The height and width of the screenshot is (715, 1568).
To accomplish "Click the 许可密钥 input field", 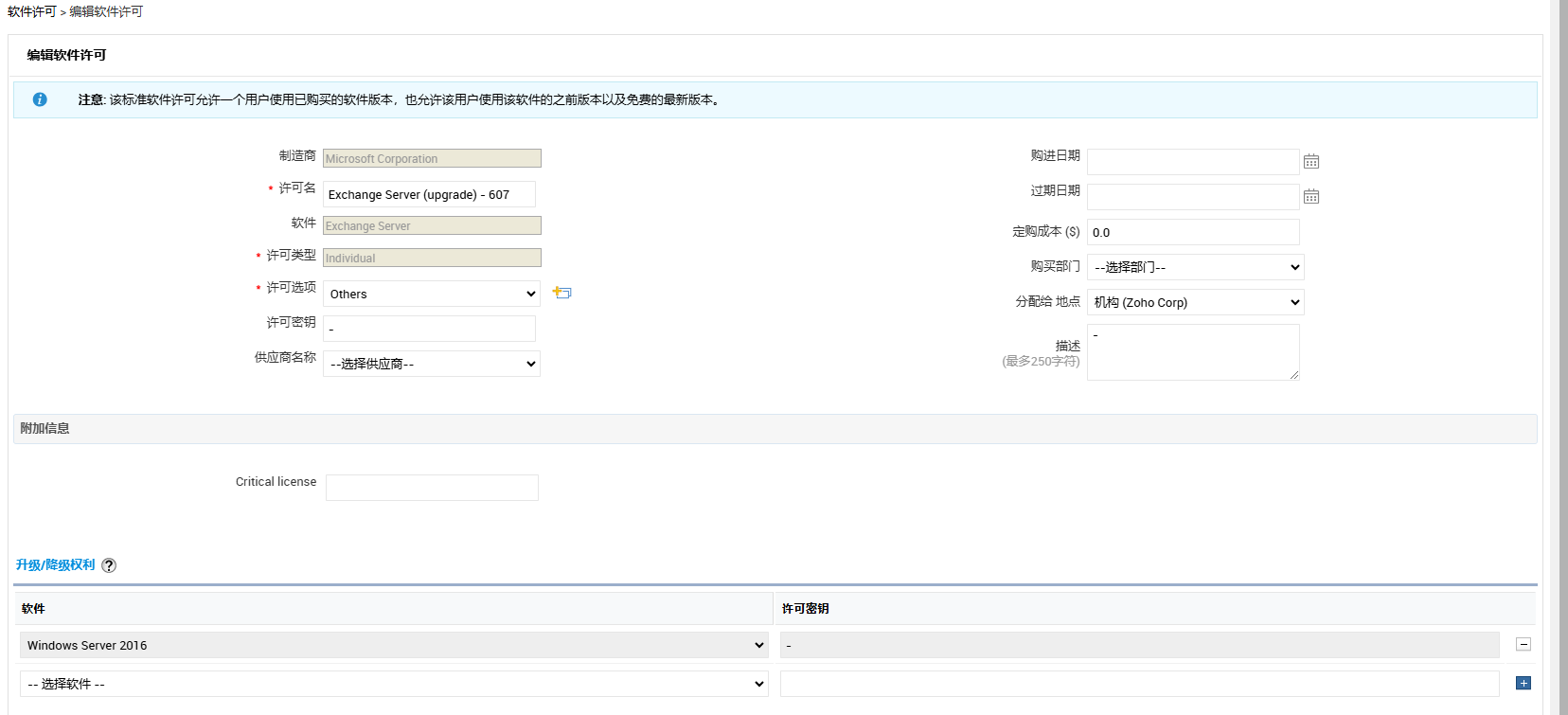I will pos(429,329).
